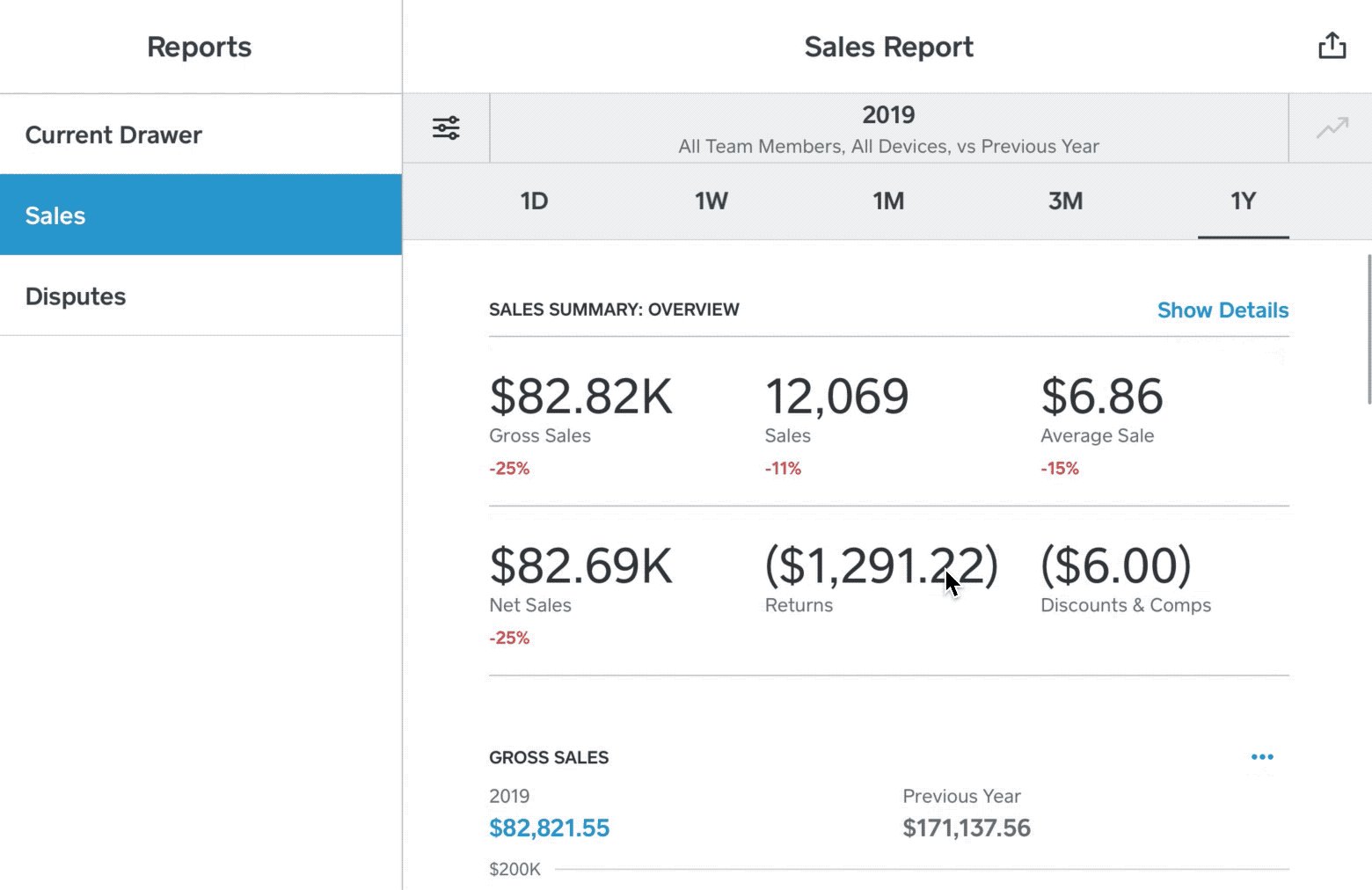Click the $82.69K Net Sales figure
This screenshot has width=1372, height=890.
point(580,565)
